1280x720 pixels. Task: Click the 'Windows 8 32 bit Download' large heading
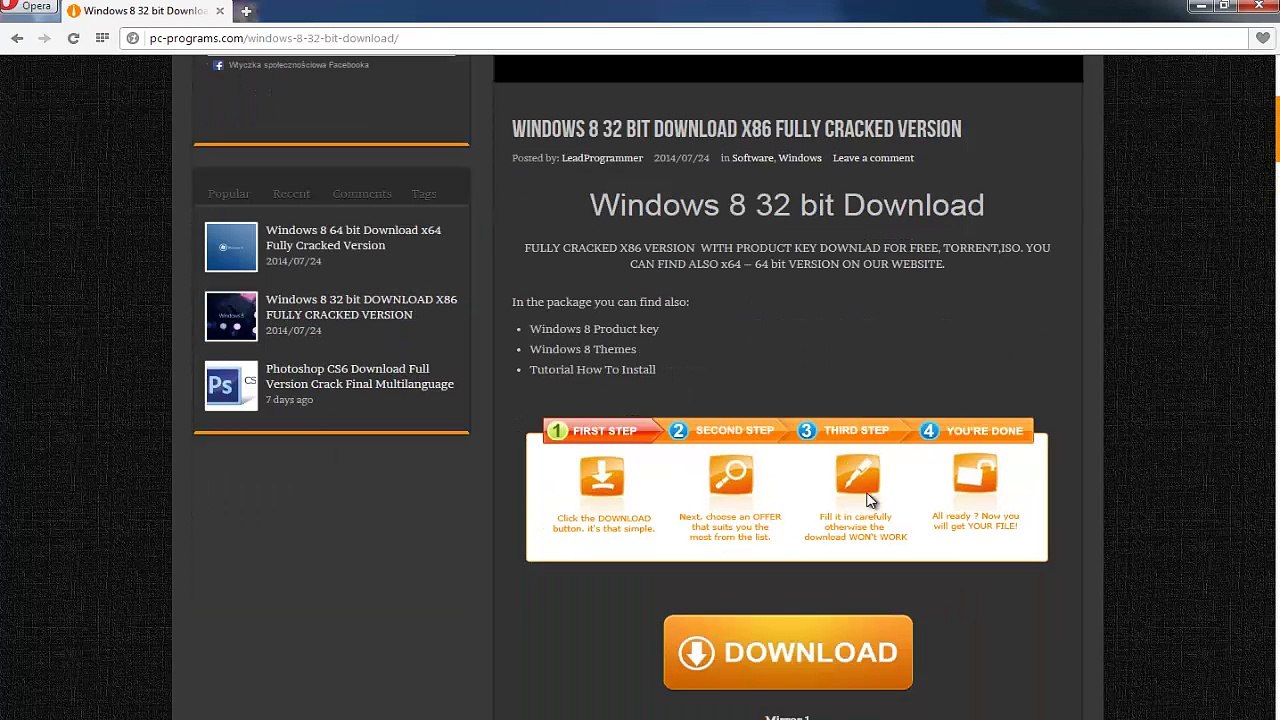pos(787,205)
